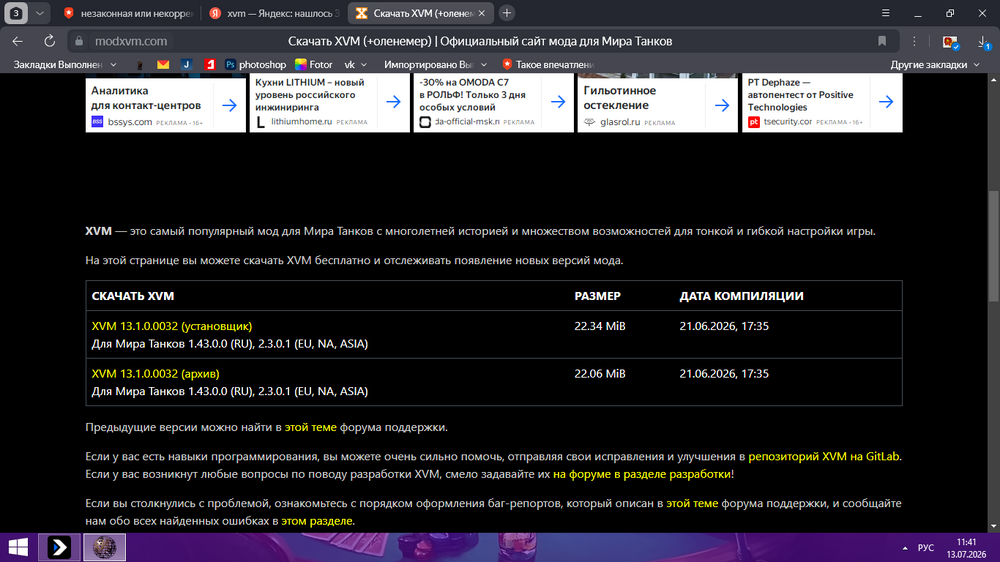
Task: Download 'XVM 13.1.0.0032 (архив)'
Action: coord(155,374)
